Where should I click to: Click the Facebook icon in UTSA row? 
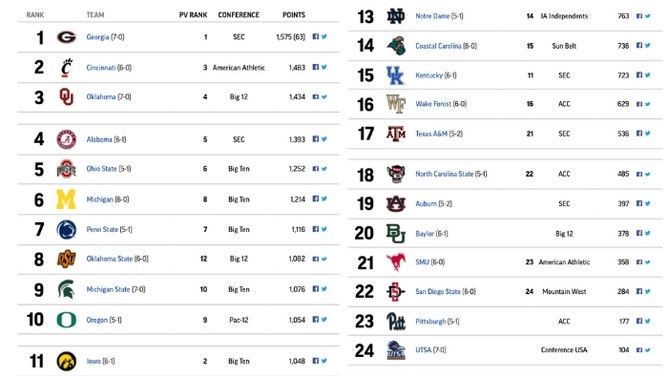(639, 350)
